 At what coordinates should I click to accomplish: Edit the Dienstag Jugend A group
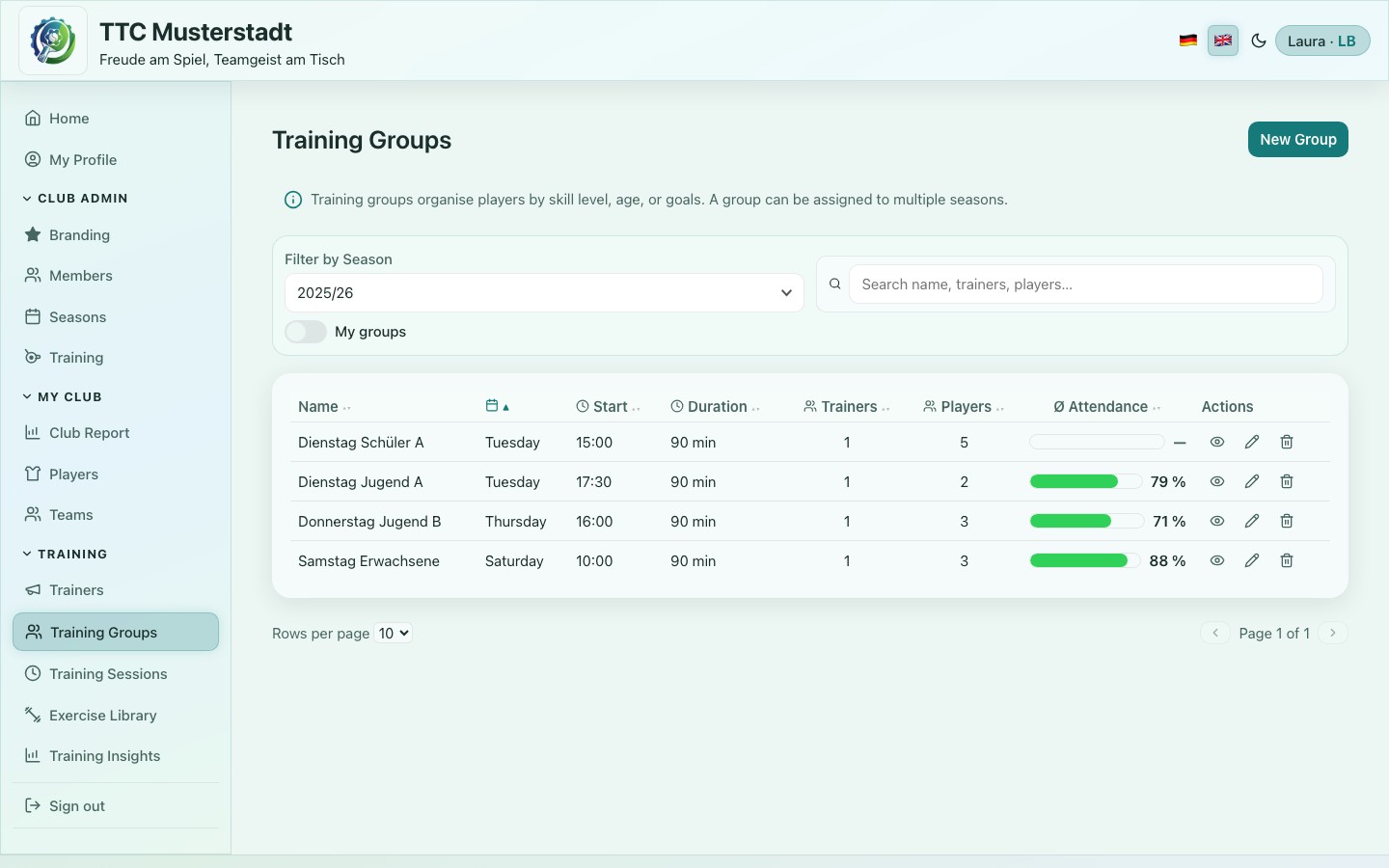click(x=1252, y=481)
